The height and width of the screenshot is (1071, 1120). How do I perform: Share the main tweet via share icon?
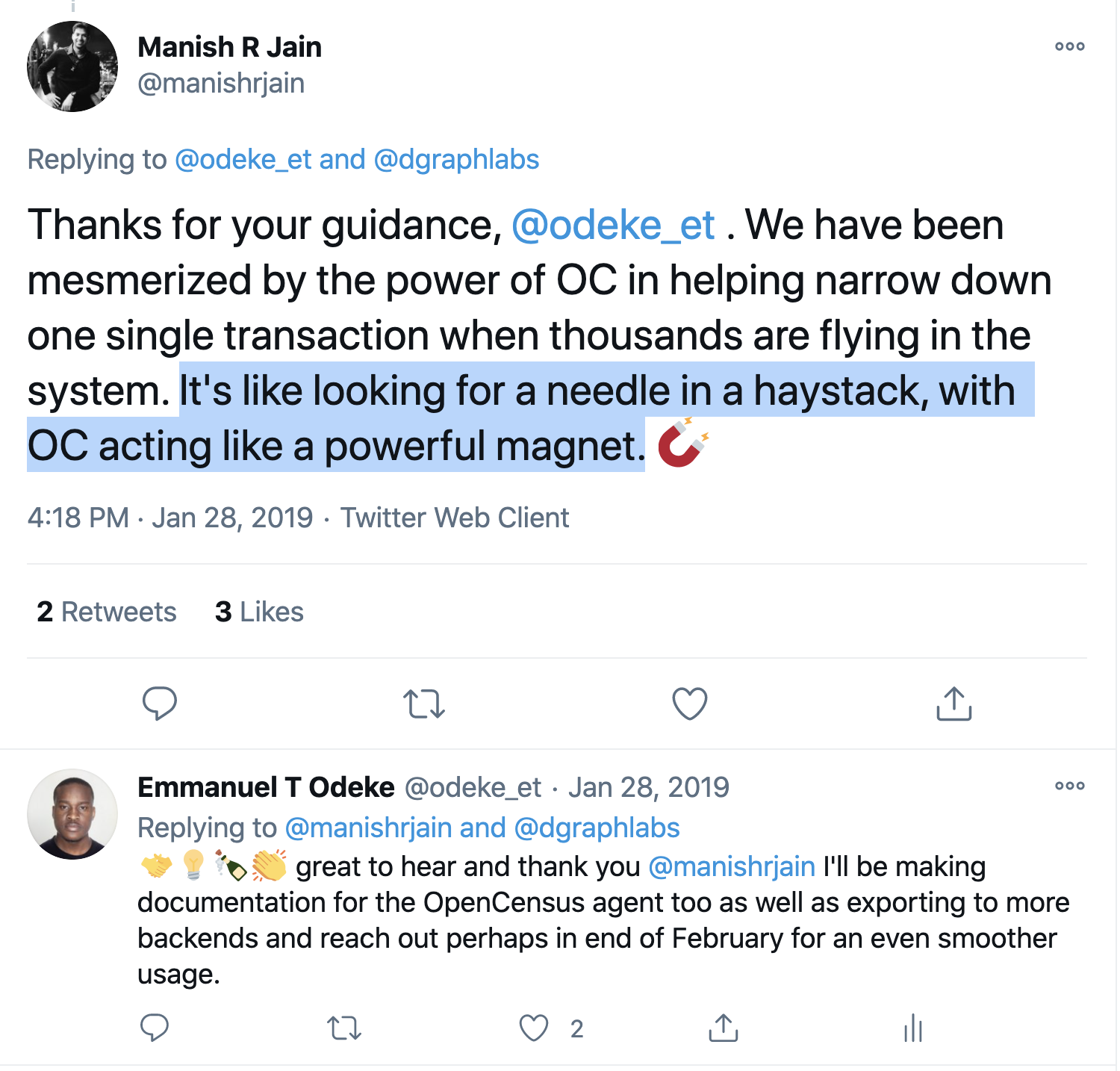click(953, 704)
